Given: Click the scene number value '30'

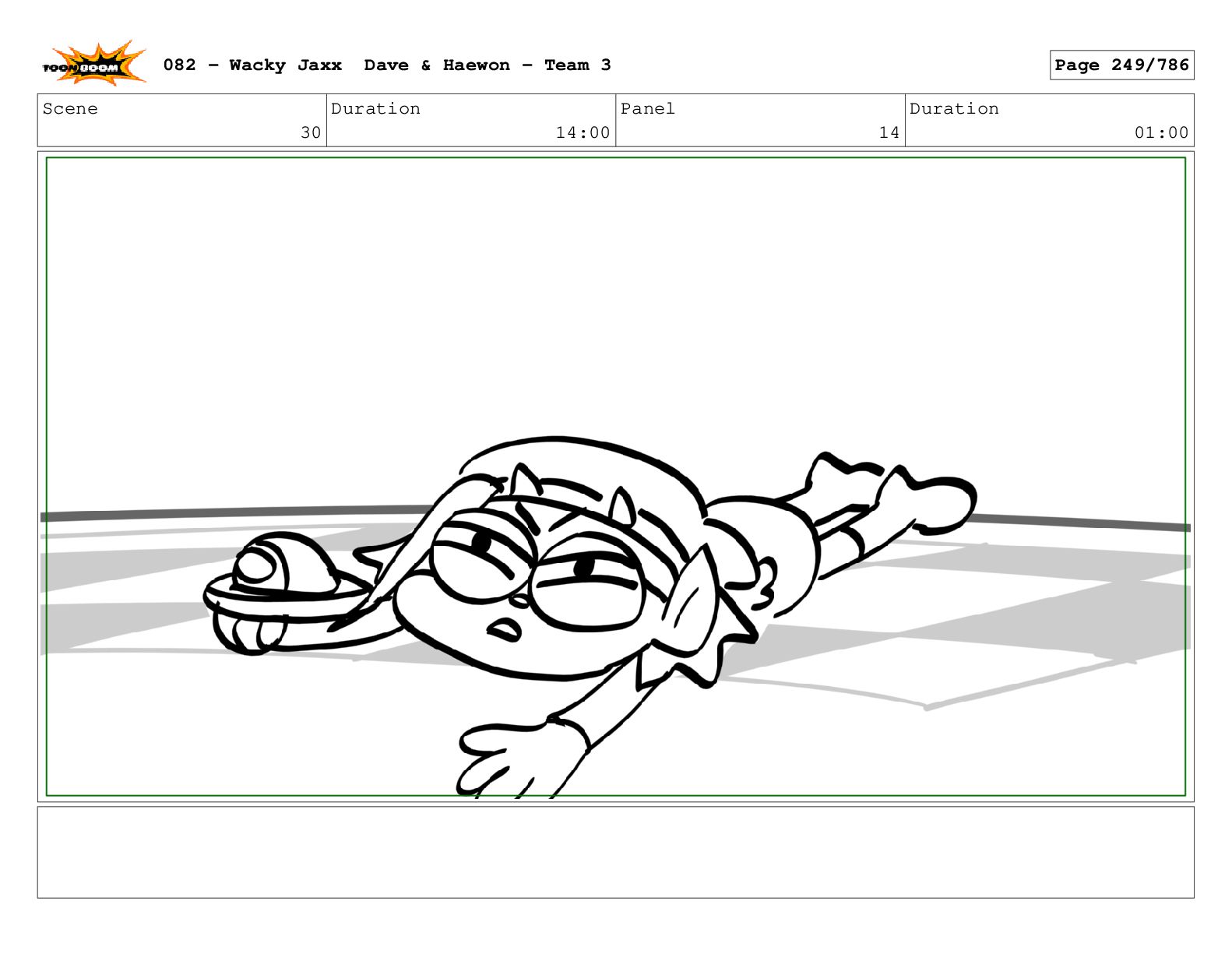Looking at the screenshot, I should [x=311, y=133].
